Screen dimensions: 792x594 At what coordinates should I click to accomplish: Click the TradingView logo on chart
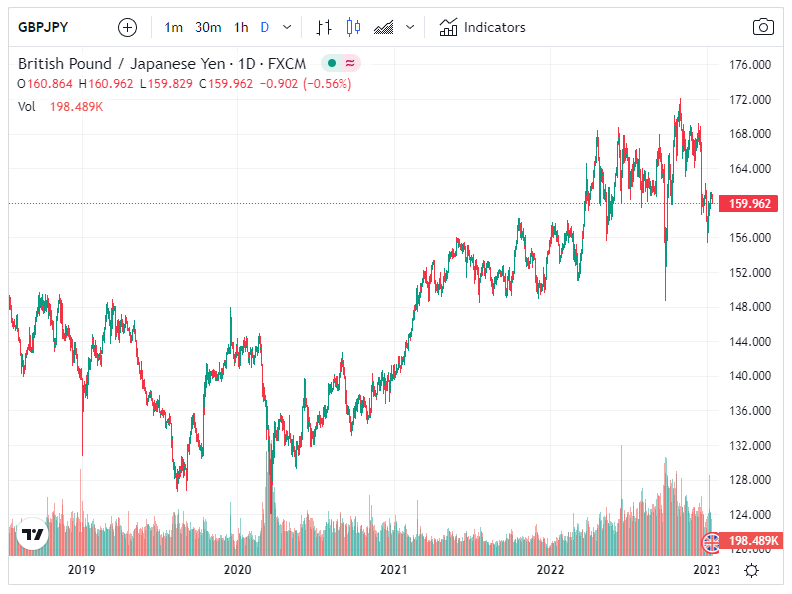coord(33,535)
